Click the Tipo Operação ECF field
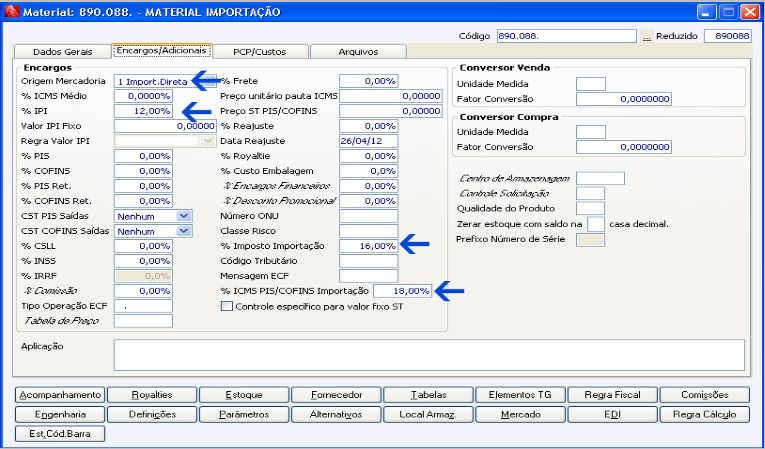Viewport: 765px width, 449px height. click(x=143, y=306)
